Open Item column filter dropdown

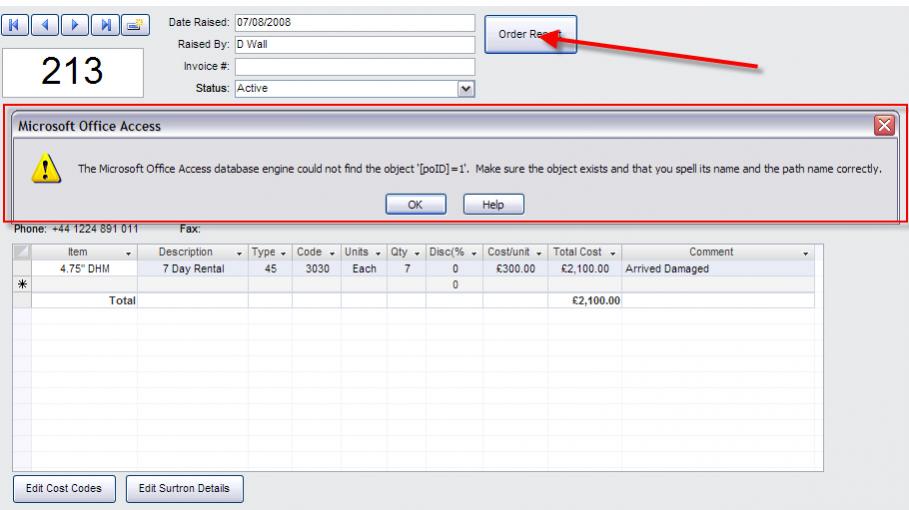(128, 253)
